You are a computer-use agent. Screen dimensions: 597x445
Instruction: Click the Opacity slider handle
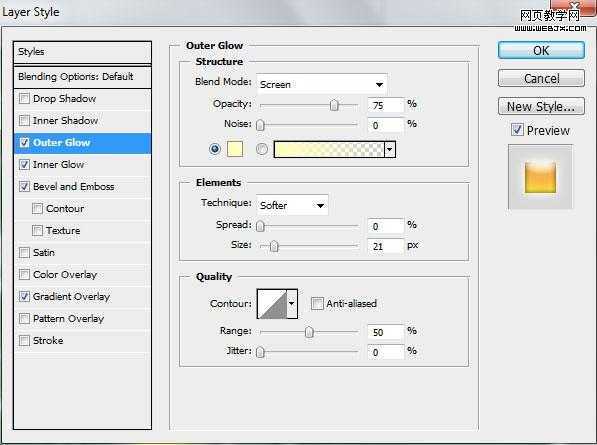(334, 105)
